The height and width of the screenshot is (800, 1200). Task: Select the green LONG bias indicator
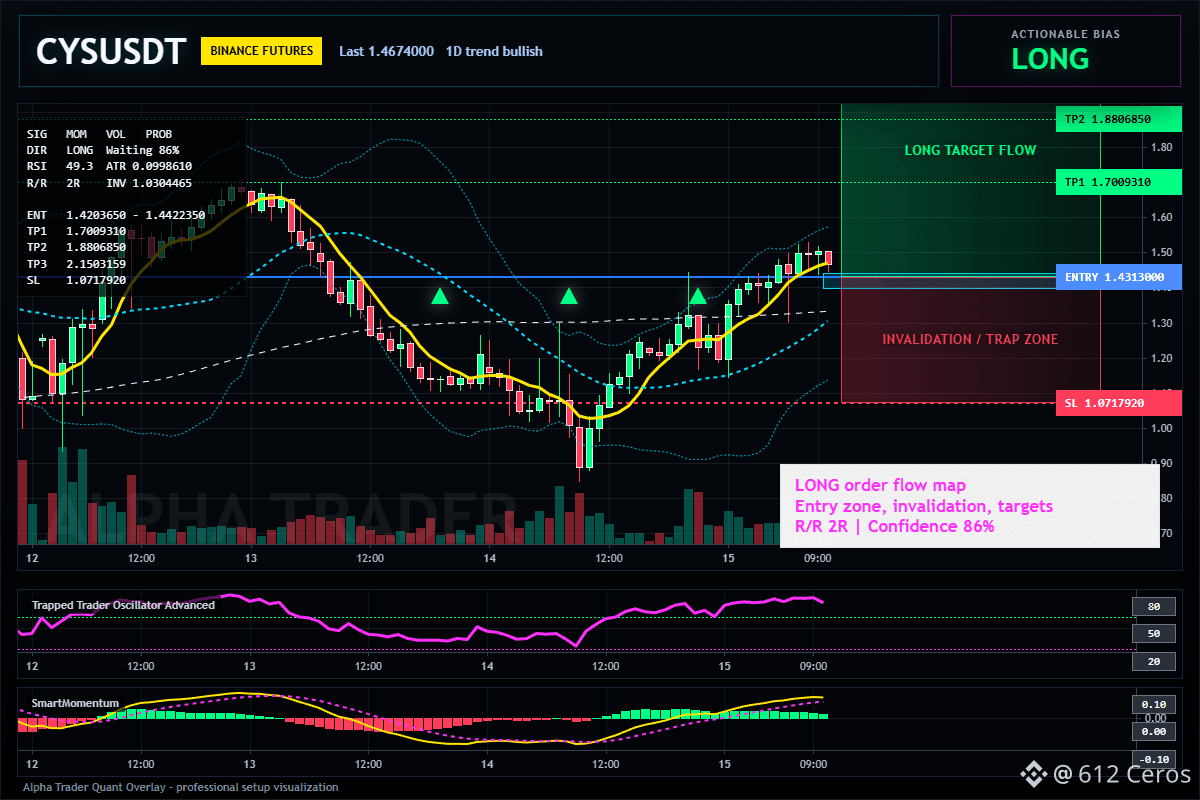point(1050,59)
